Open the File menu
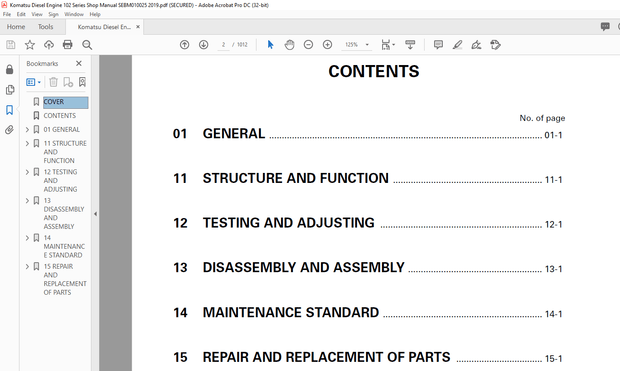The image size is (620, 371). [x=7, y=14]
